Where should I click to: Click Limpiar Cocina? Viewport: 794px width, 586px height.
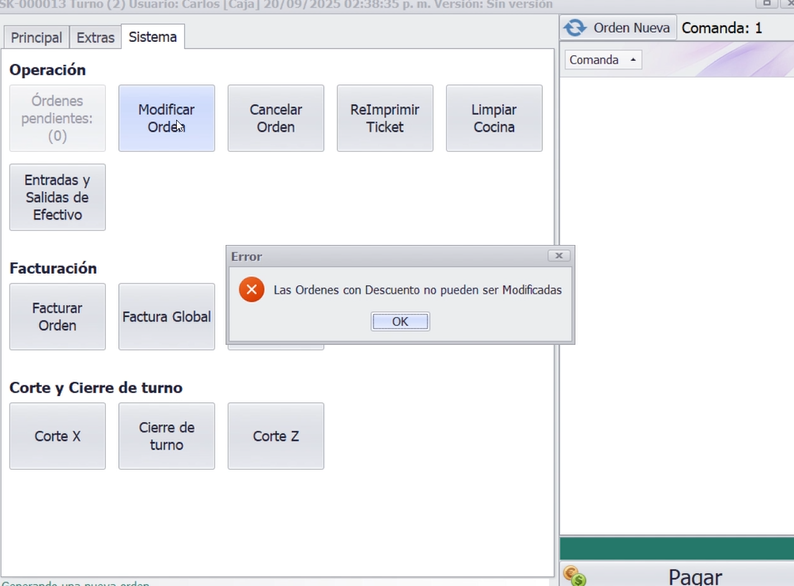point(493,118)
